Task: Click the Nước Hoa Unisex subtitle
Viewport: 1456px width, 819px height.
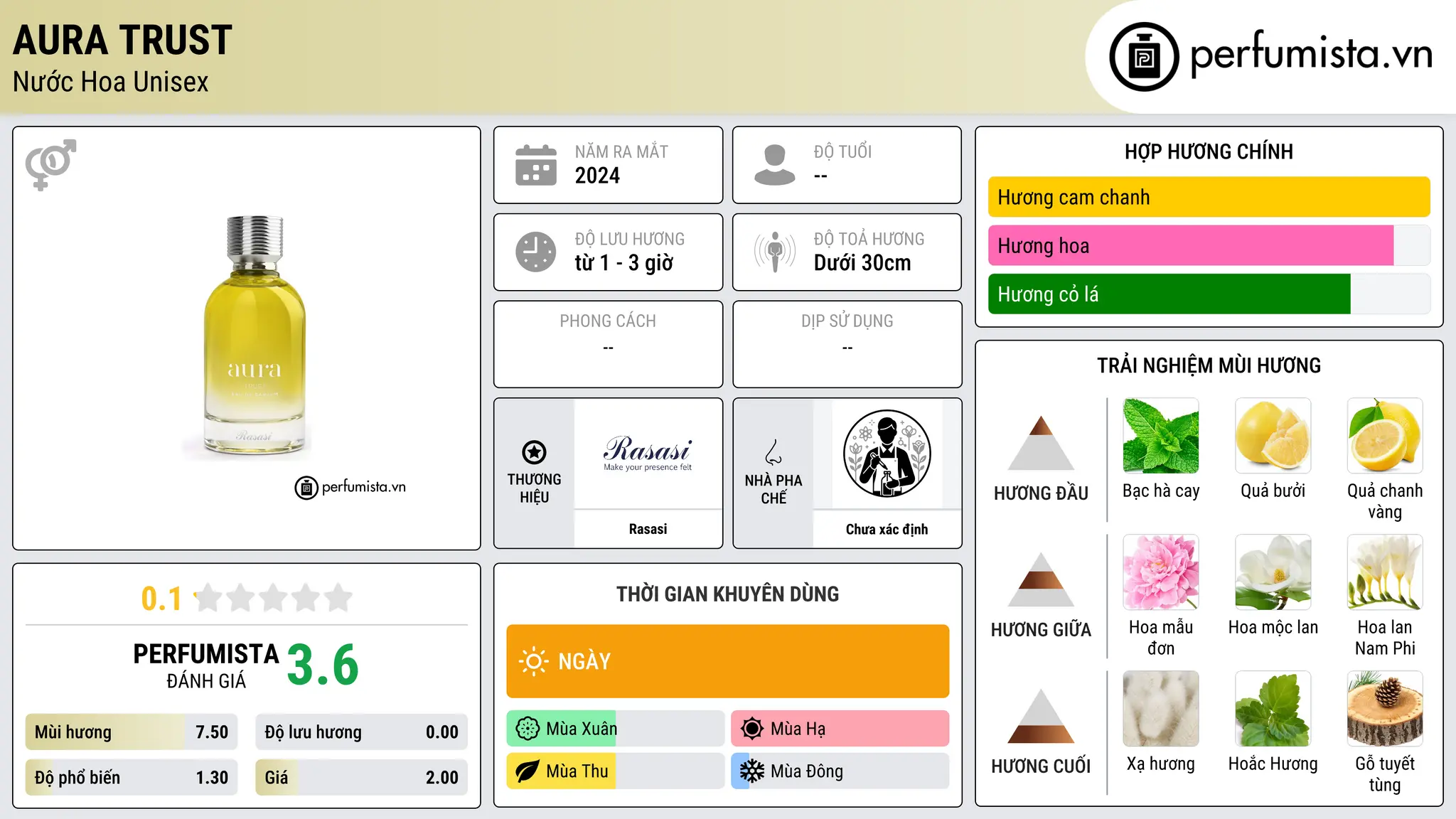Action: (110, 82)
